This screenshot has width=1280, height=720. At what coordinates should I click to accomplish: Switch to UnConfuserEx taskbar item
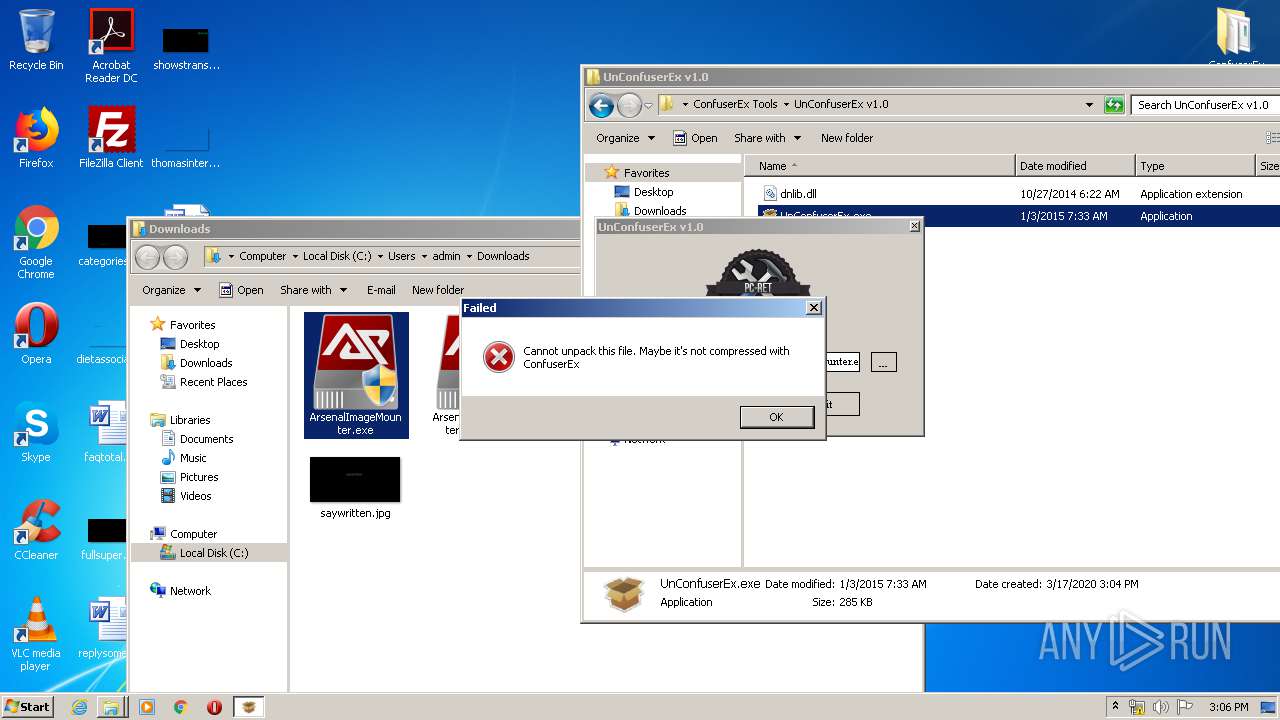(x=249, y=707)
